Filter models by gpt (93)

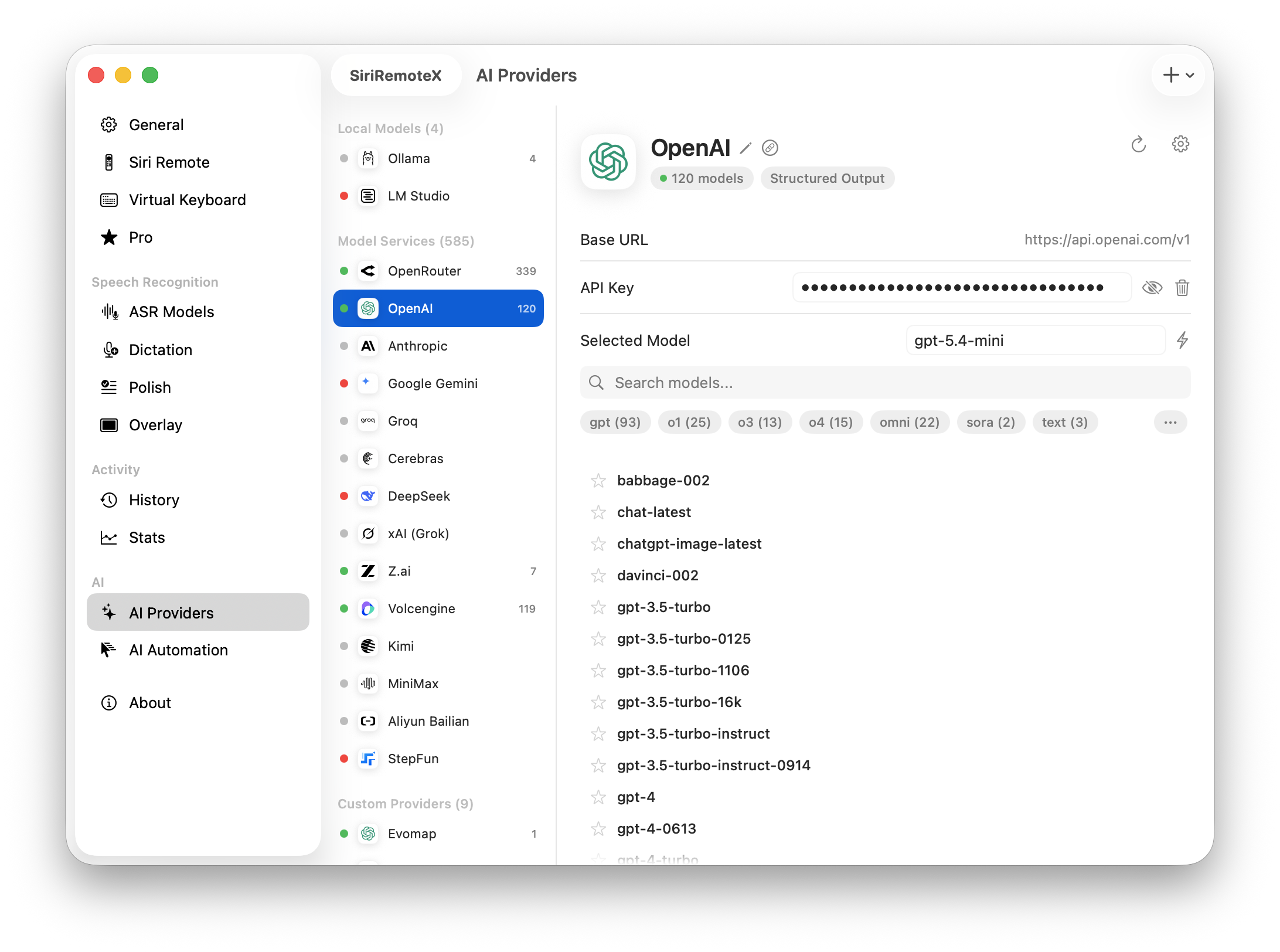615,422
